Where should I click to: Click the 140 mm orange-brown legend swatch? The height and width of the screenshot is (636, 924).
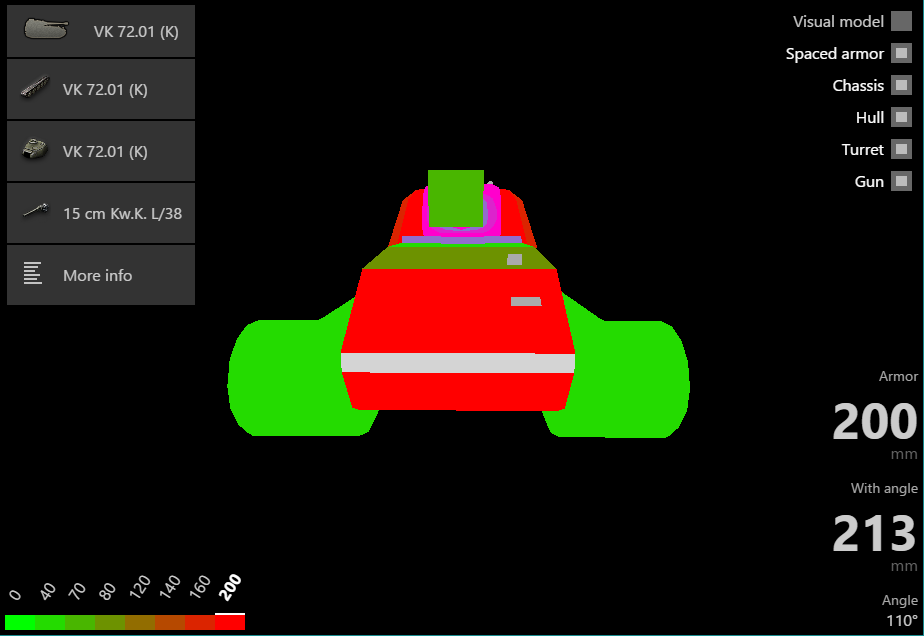(x=170, y=622)
